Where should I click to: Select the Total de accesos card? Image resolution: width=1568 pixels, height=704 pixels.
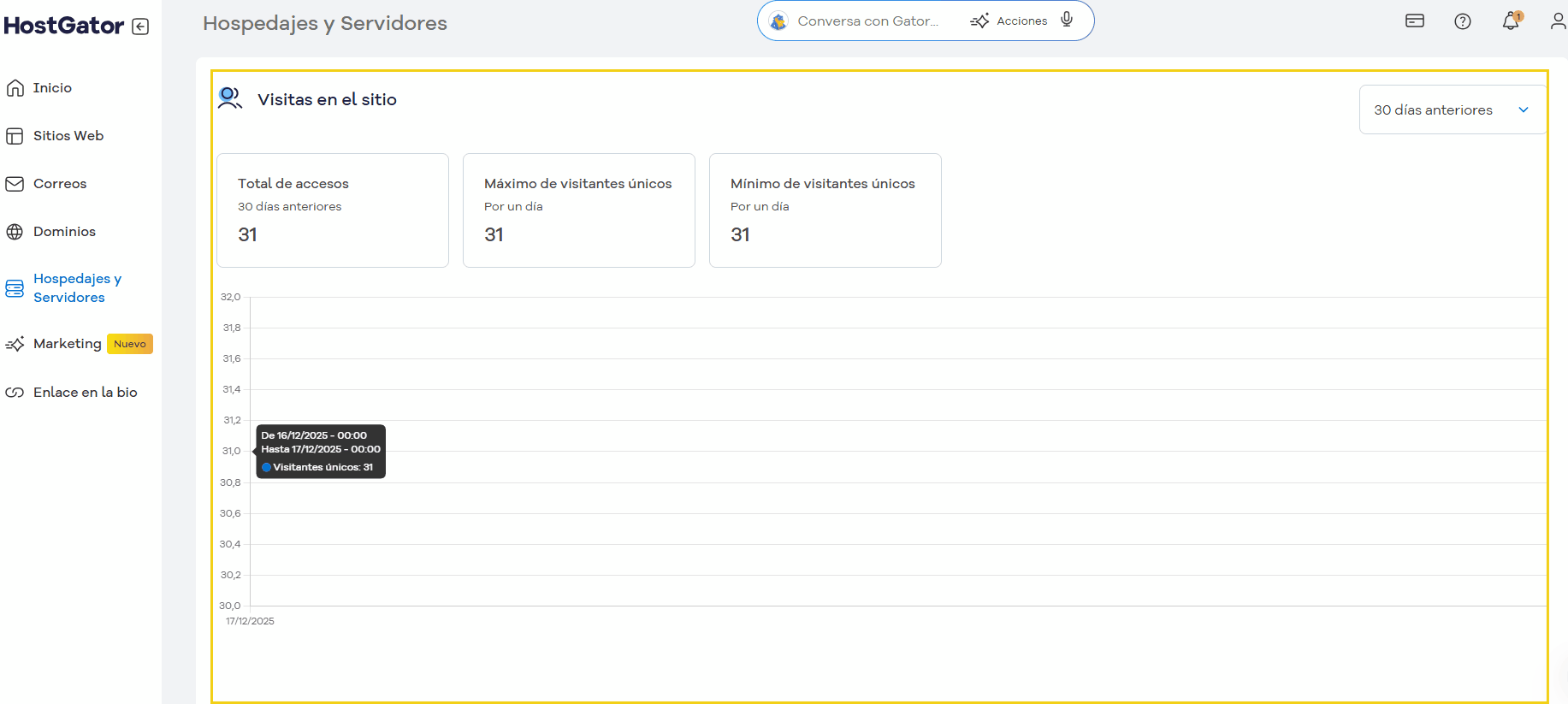[333, 210]
